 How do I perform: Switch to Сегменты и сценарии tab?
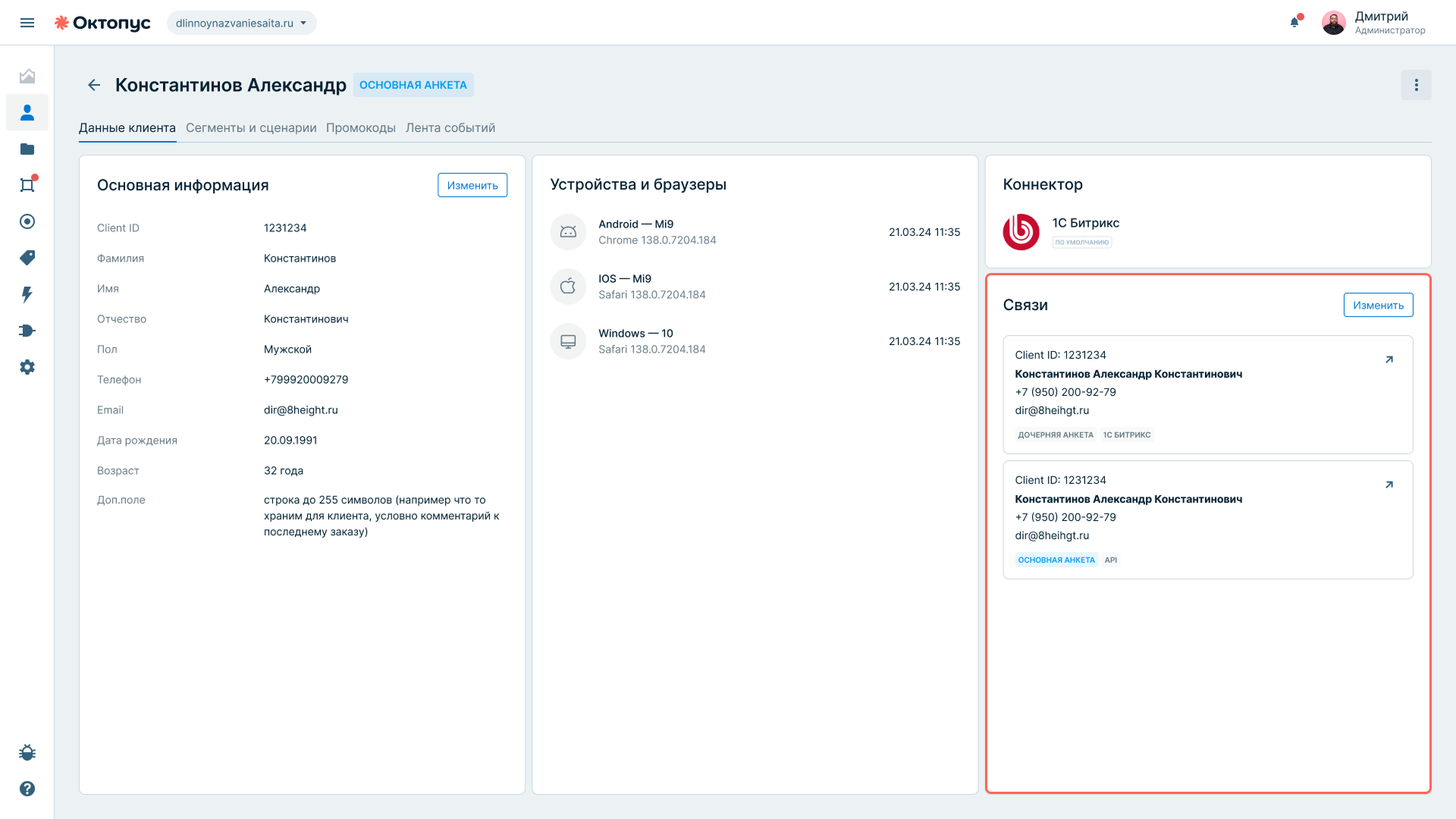tap(251, 127)
